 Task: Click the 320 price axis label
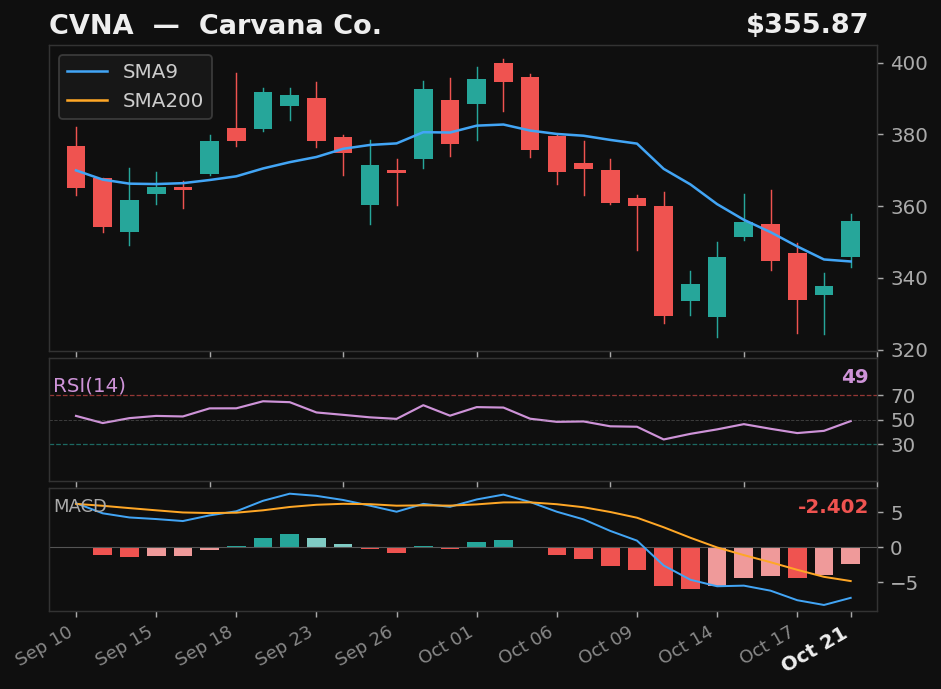tap(909, 350)
